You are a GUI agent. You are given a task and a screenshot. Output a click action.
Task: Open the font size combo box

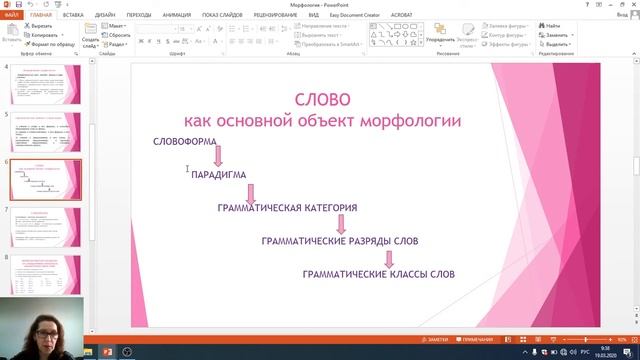coord(186,29)
